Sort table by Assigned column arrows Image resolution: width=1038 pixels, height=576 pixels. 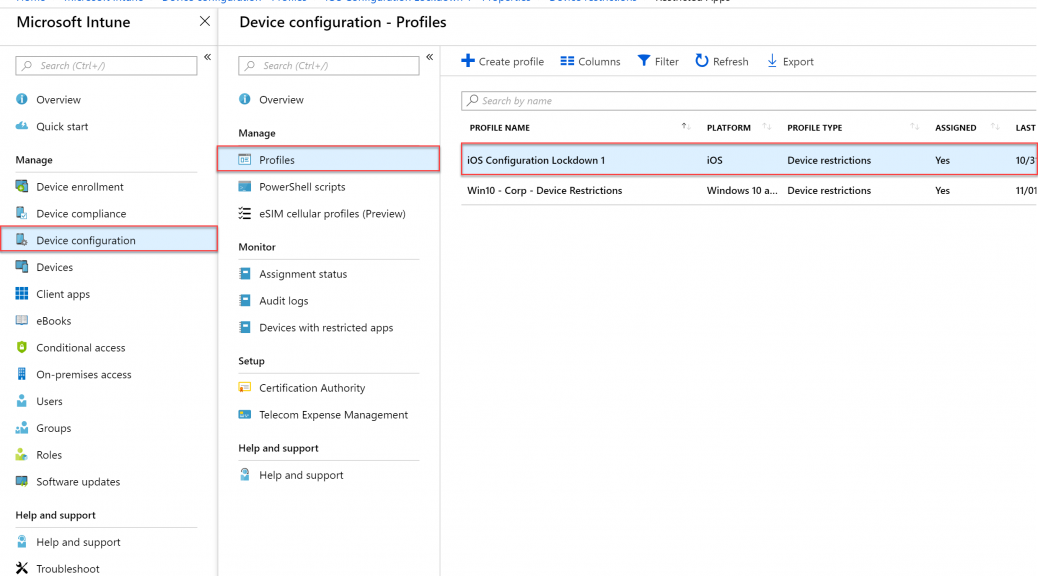tap(995, 126)
